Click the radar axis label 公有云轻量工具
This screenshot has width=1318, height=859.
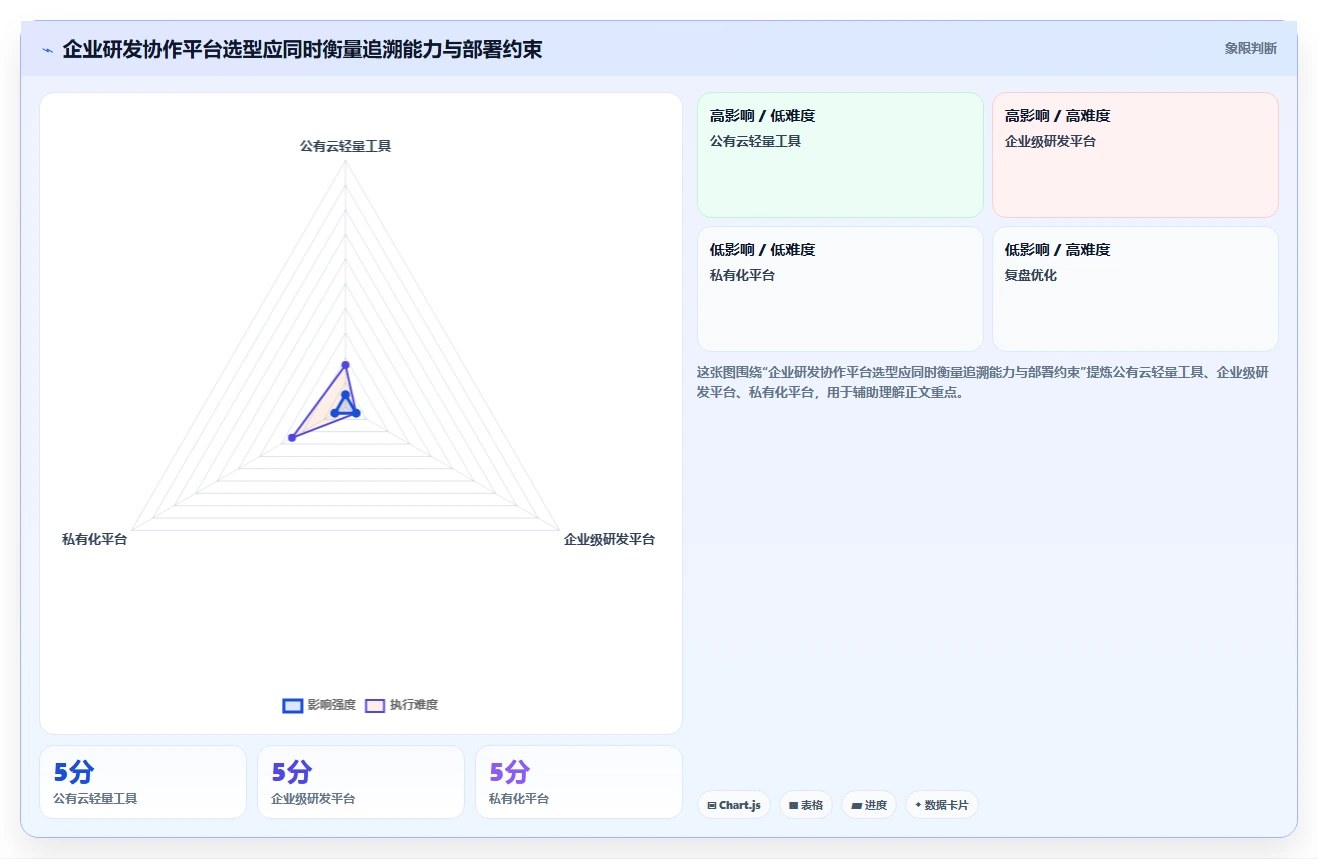tap(345, 146)
